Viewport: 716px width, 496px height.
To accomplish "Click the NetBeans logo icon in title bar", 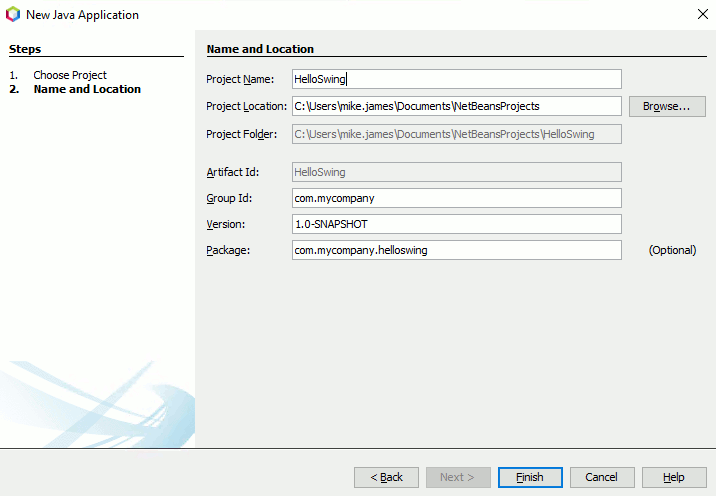I will 13,14.
